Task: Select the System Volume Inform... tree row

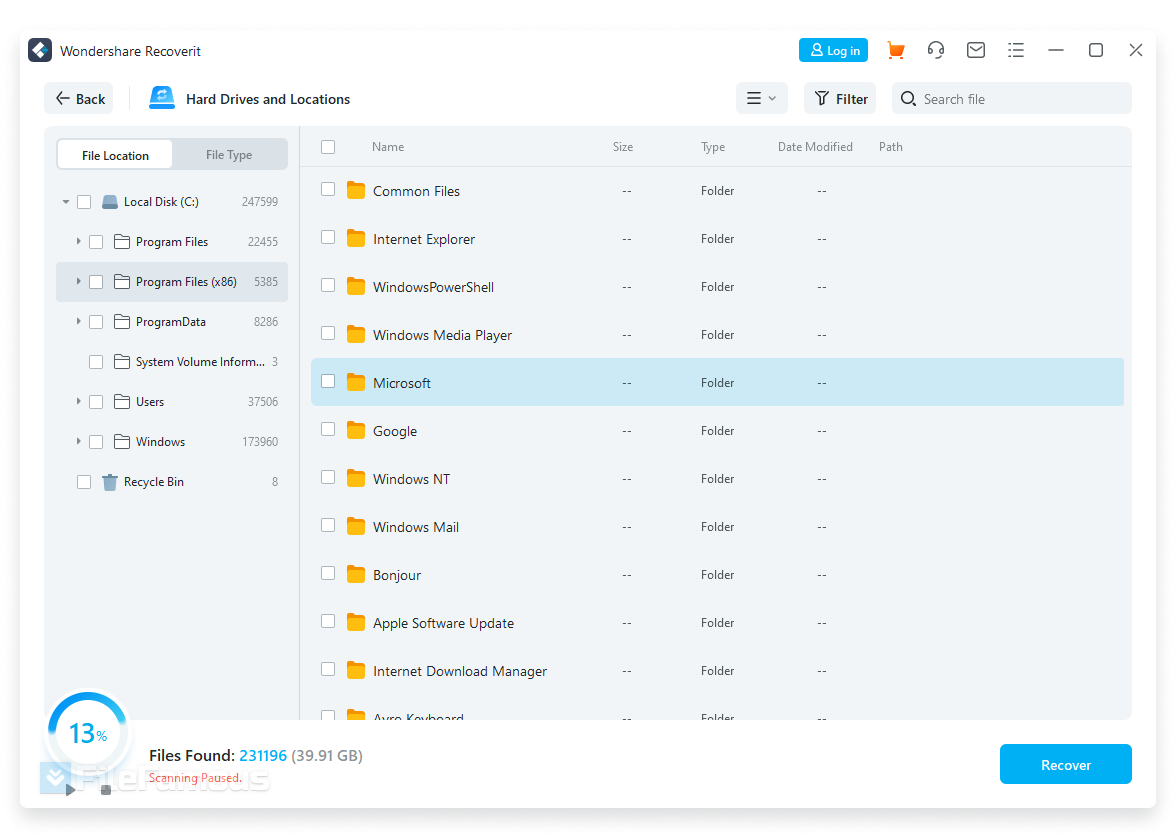Action: point(172,362)
